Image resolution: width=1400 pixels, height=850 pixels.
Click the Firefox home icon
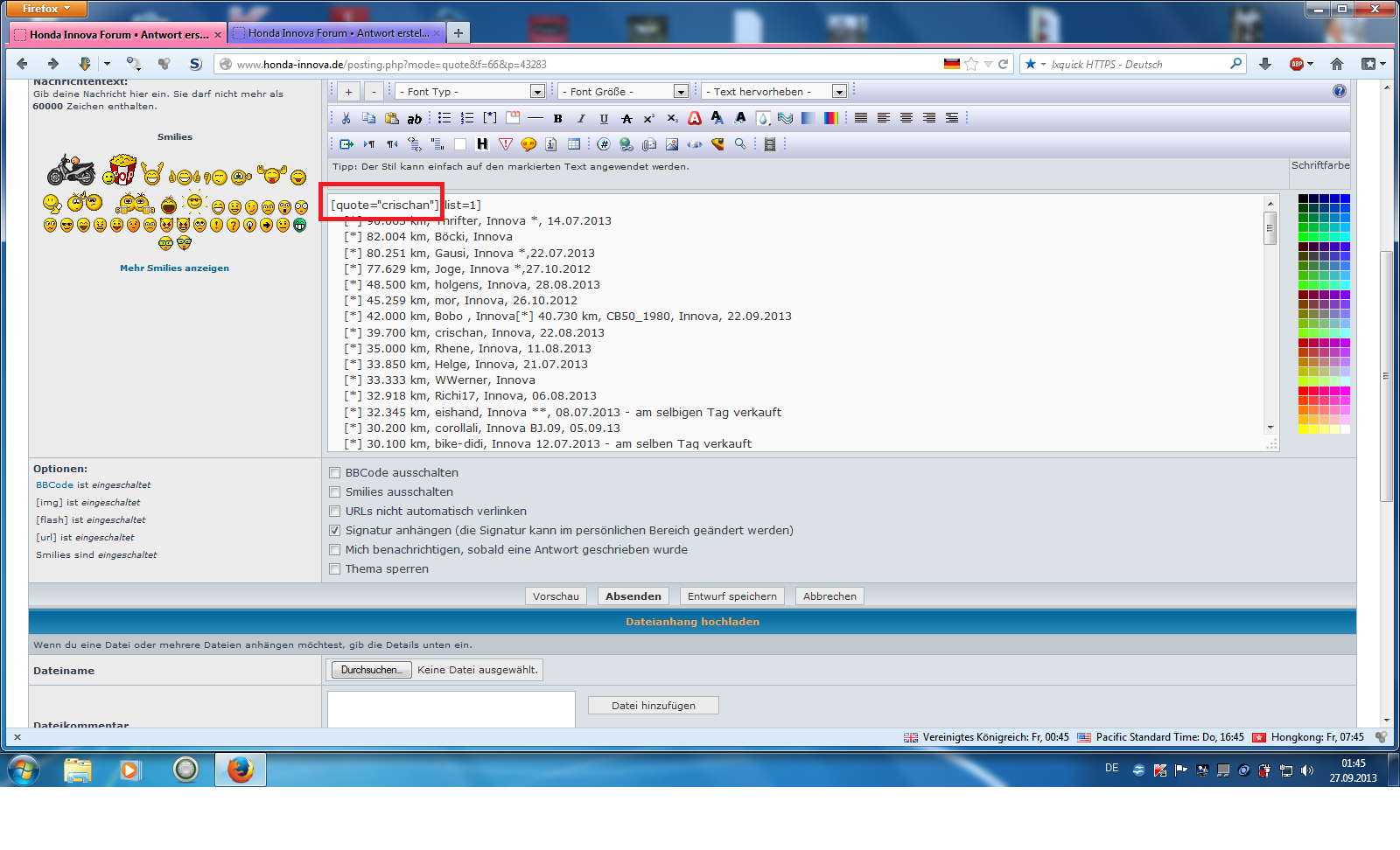[x=1336, y=64]
